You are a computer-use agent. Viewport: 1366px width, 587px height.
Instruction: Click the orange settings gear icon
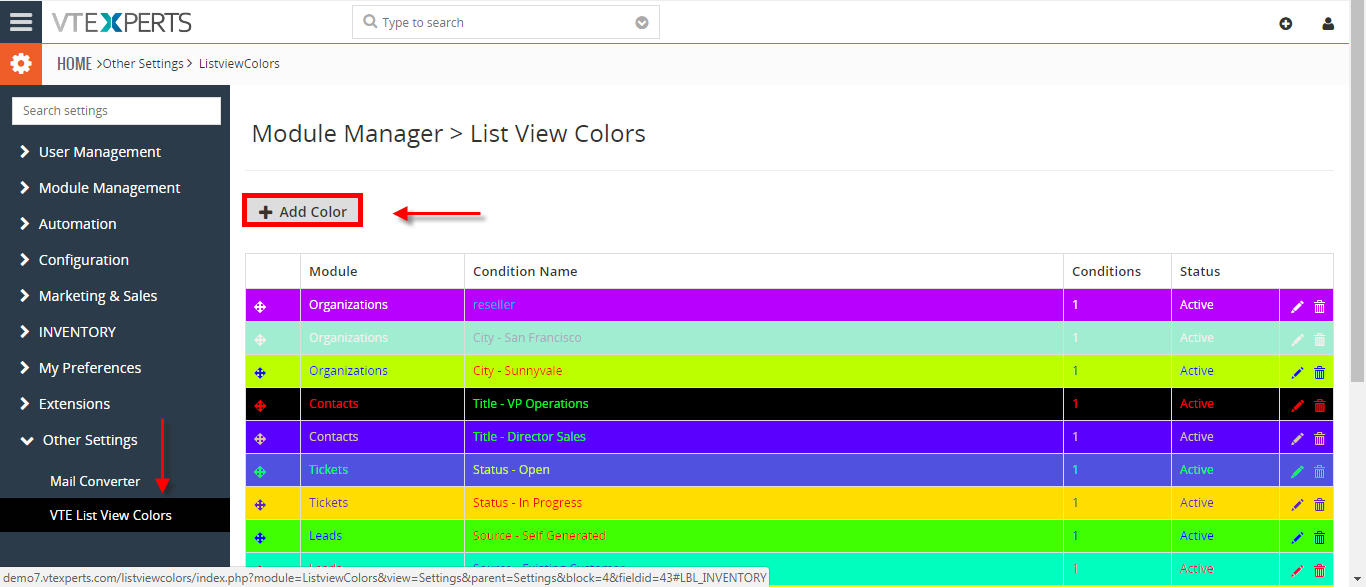click(21, 64)
